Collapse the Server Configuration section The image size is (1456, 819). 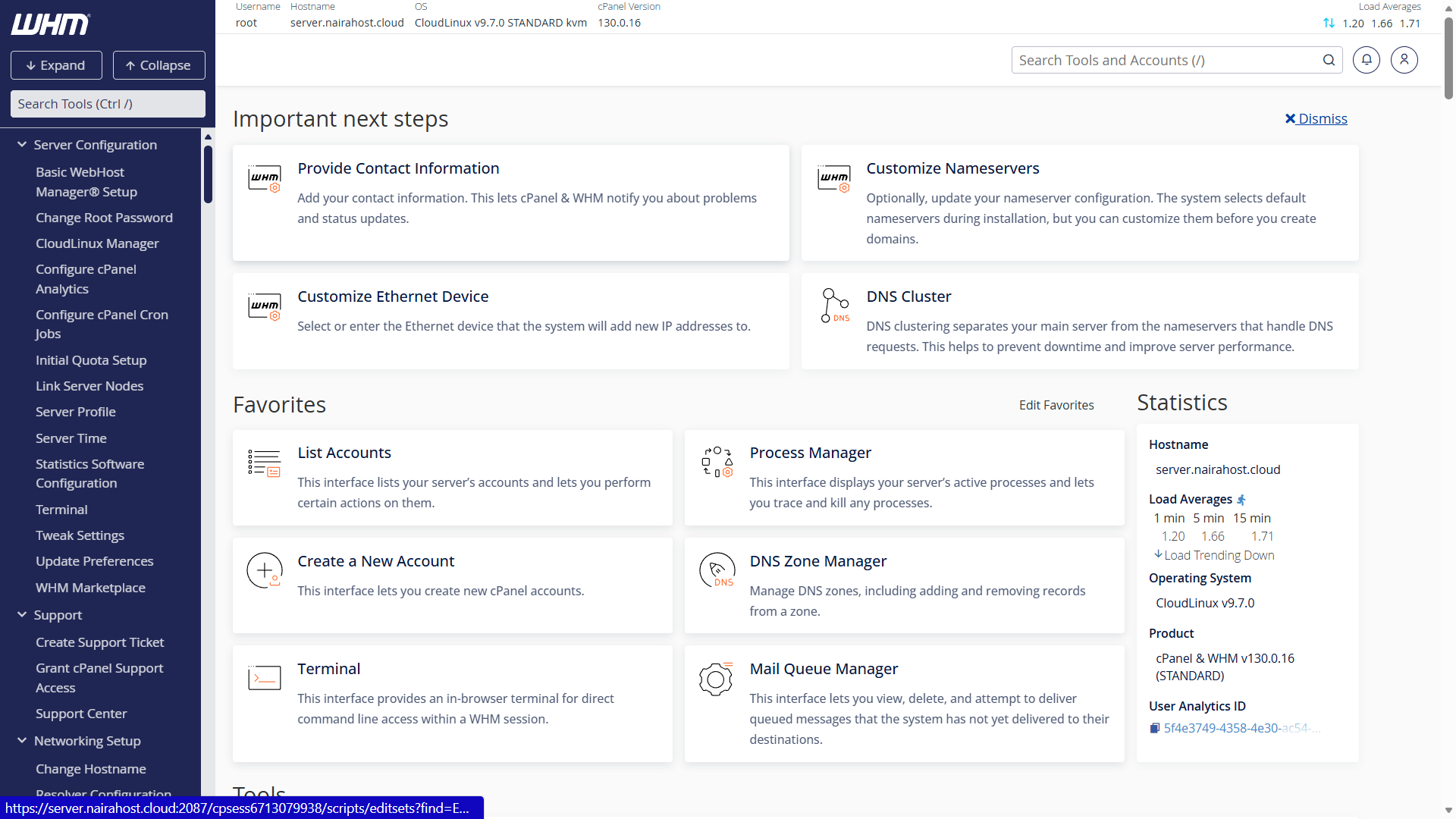22,145
